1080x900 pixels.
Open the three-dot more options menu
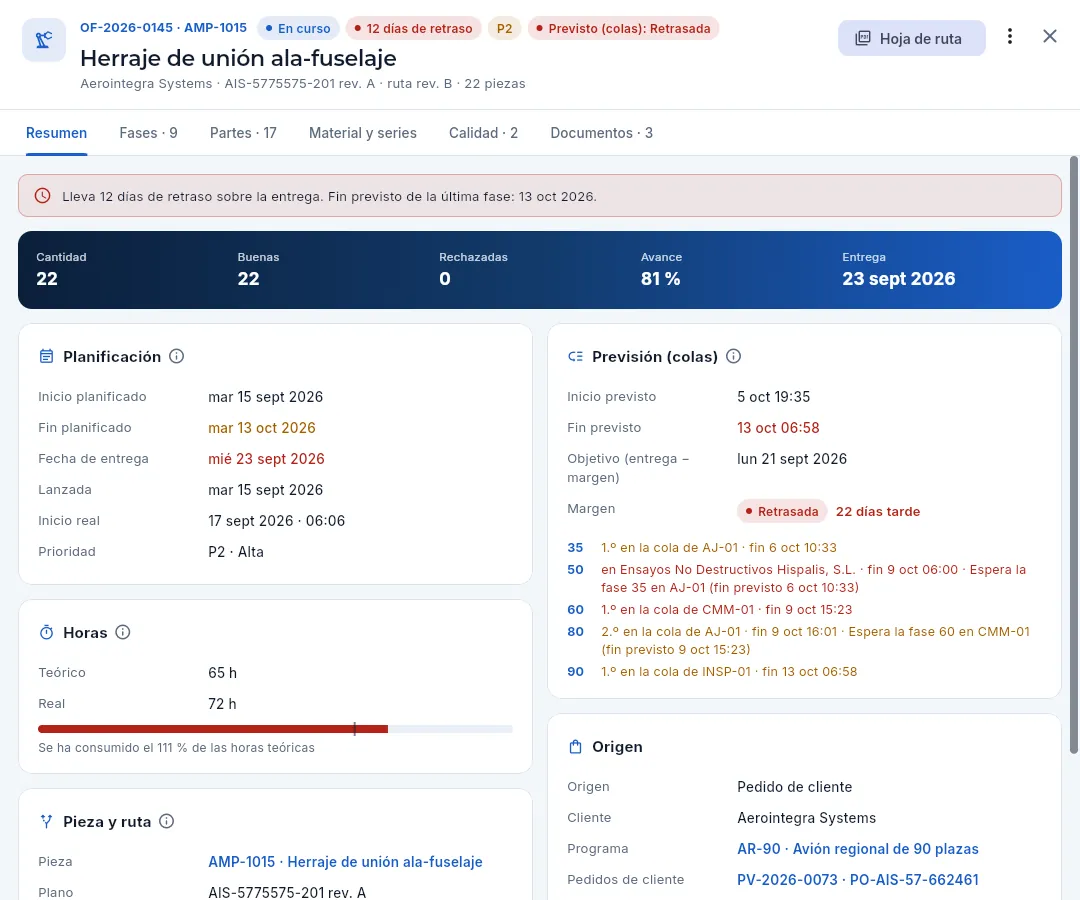(x=1010, y=36)
